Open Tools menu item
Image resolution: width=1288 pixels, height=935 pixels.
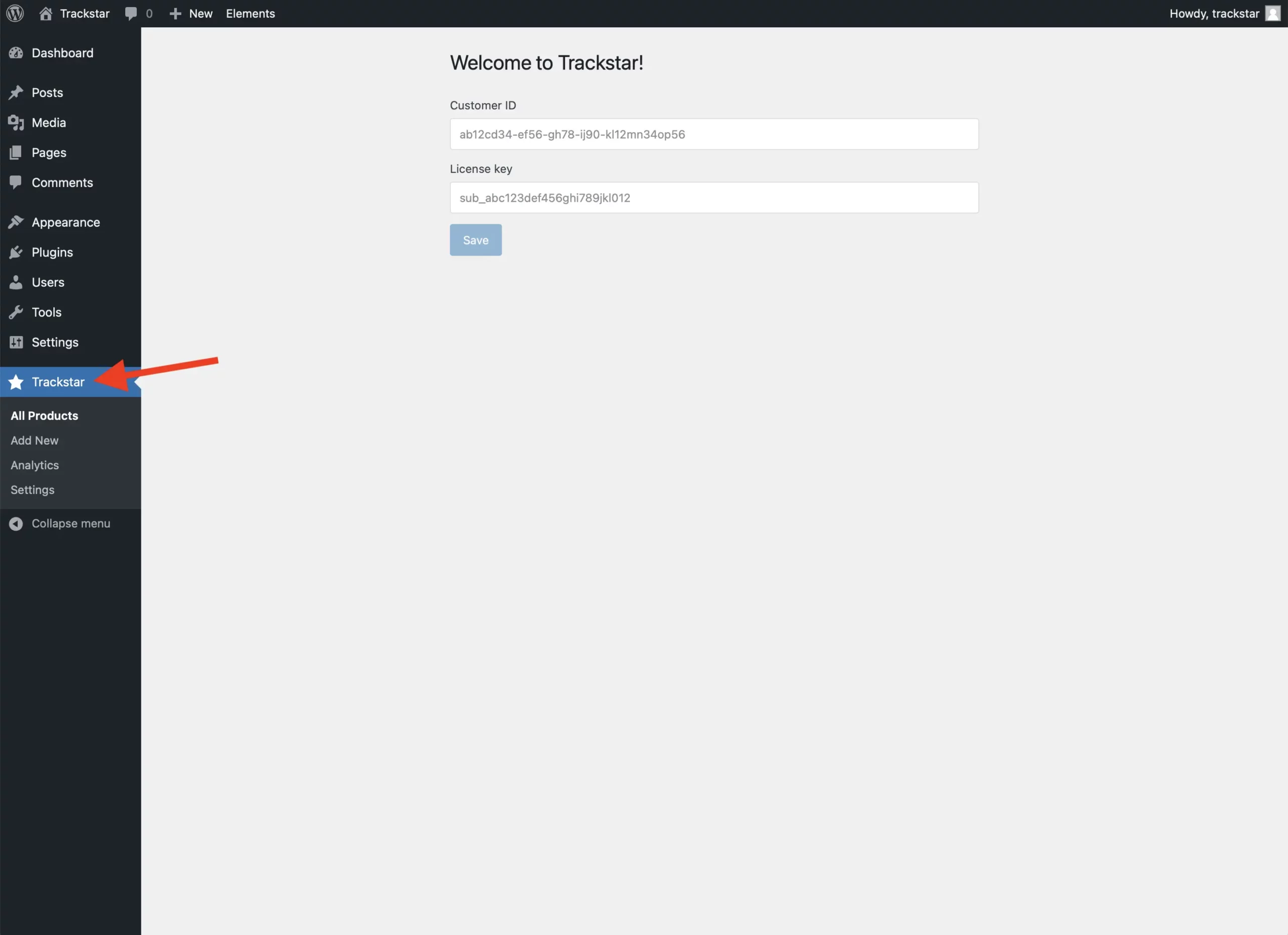[x=70, y=312]
